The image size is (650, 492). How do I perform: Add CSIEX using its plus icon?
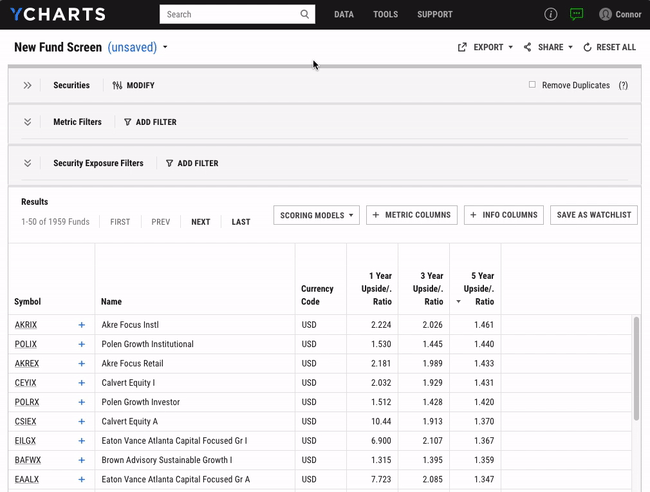[x=82, y=422]
